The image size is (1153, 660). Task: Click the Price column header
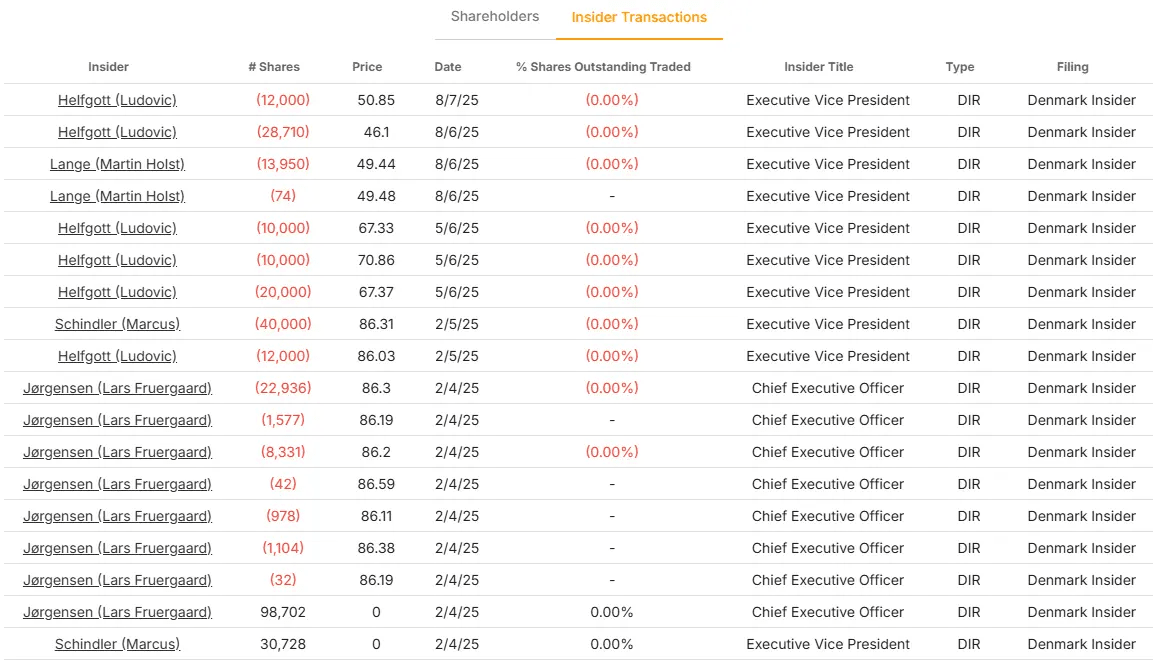tap(367, 67)
